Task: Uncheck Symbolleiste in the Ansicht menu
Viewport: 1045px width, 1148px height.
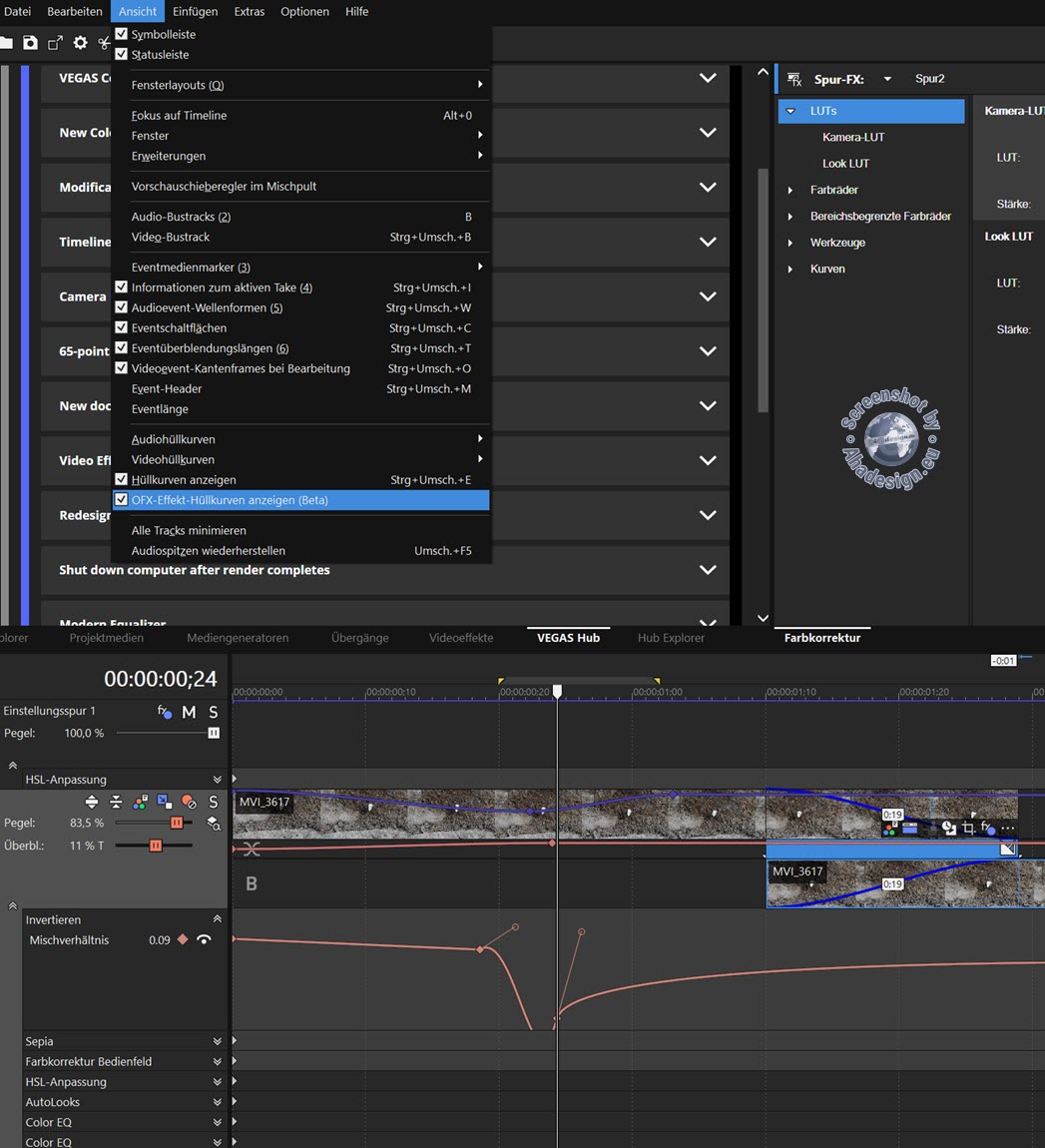Action: 122,34
